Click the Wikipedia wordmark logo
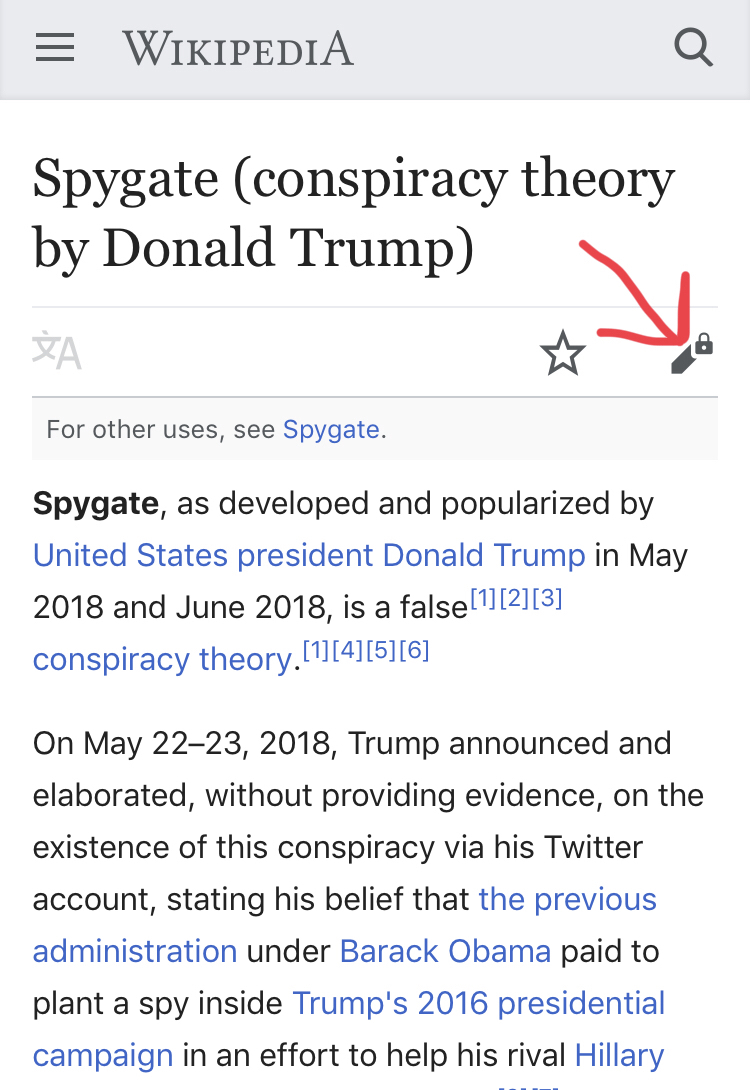 tap(238, 49)
